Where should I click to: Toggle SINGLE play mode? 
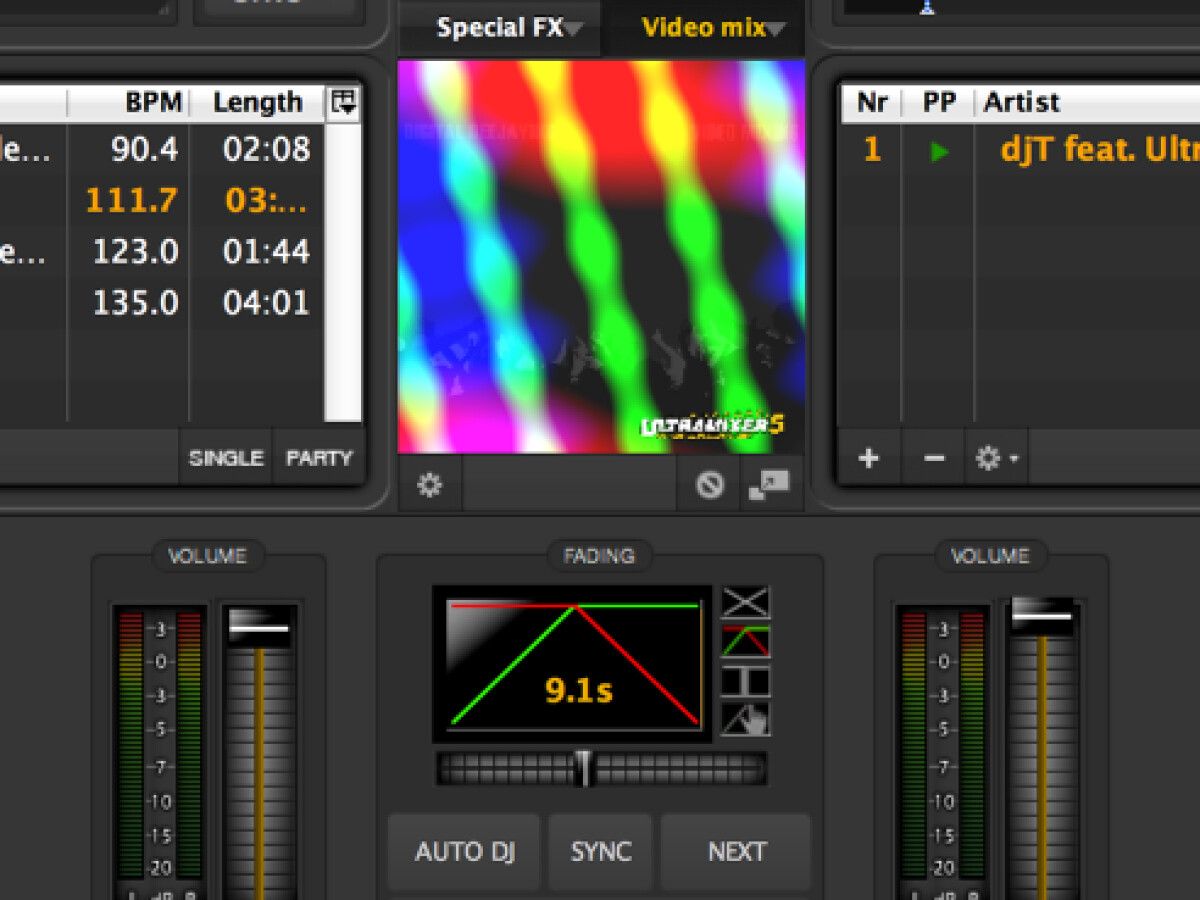point(226,459)
